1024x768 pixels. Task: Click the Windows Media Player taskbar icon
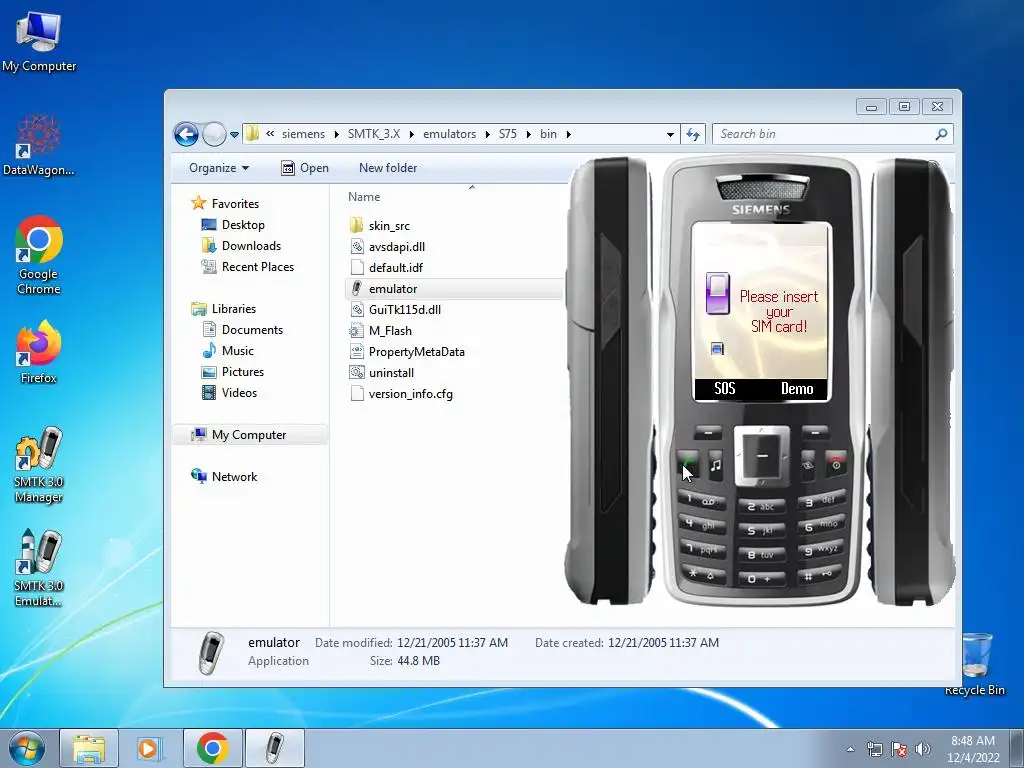pos(150,748)
